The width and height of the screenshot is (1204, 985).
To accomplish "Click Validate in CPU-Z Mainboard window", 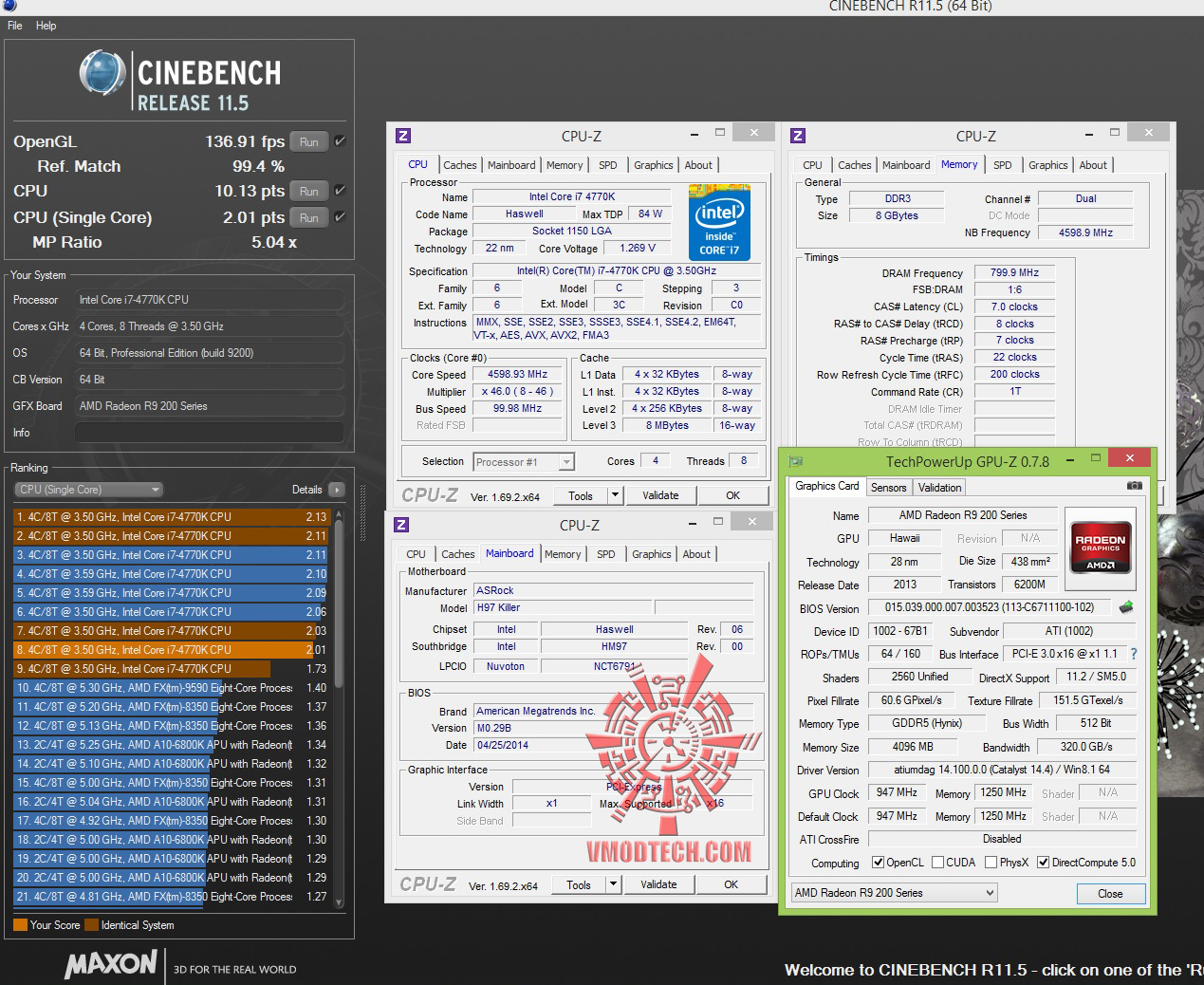I will coord(658,884).
